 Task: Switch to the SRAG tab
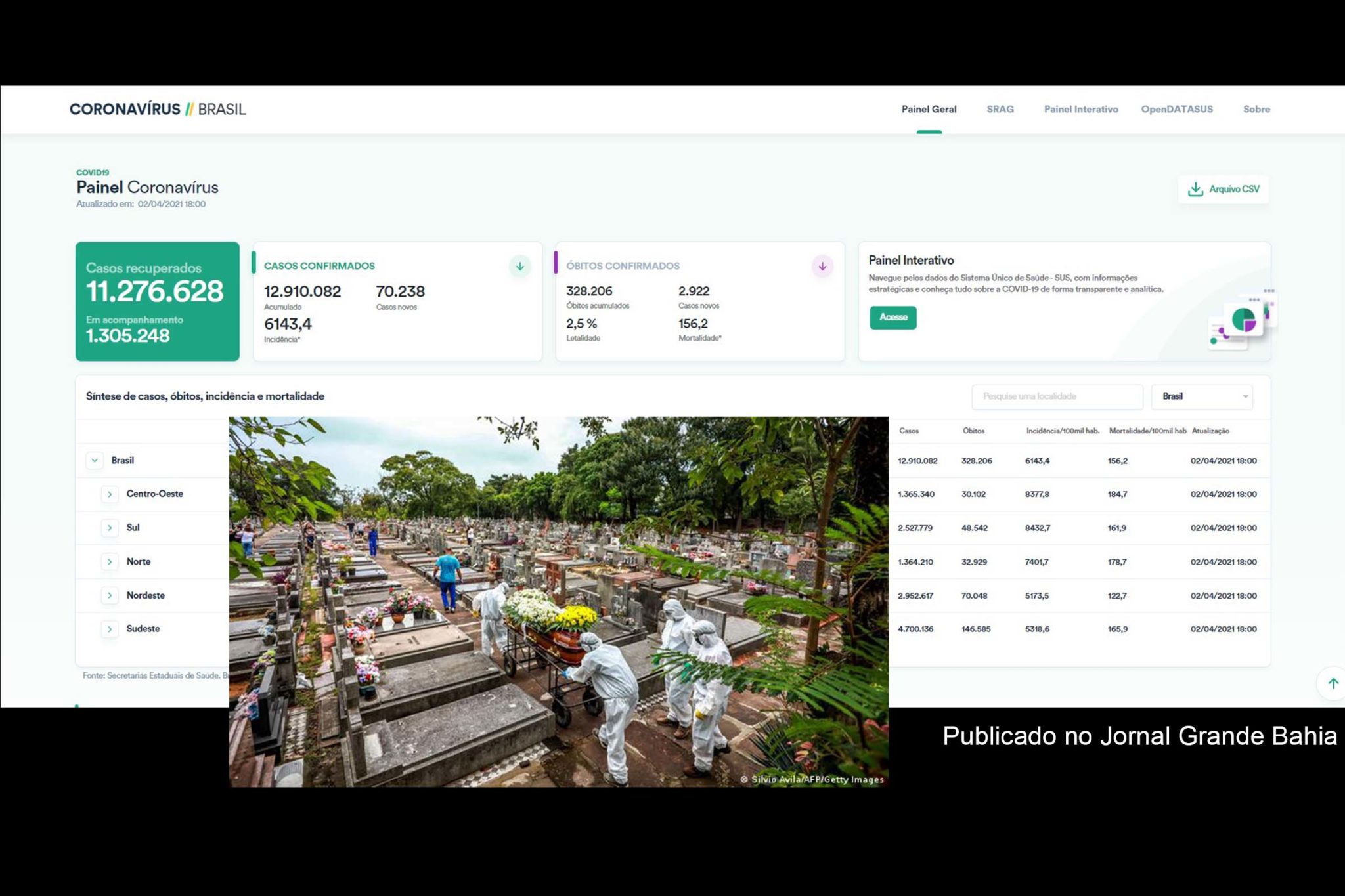pos(1000,109)
